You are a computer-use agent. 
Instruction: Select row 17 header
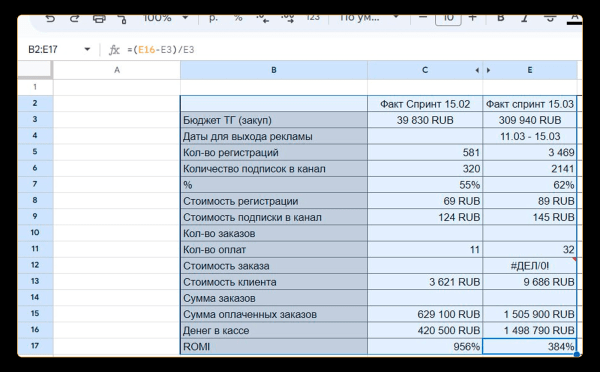coord(35,346)
